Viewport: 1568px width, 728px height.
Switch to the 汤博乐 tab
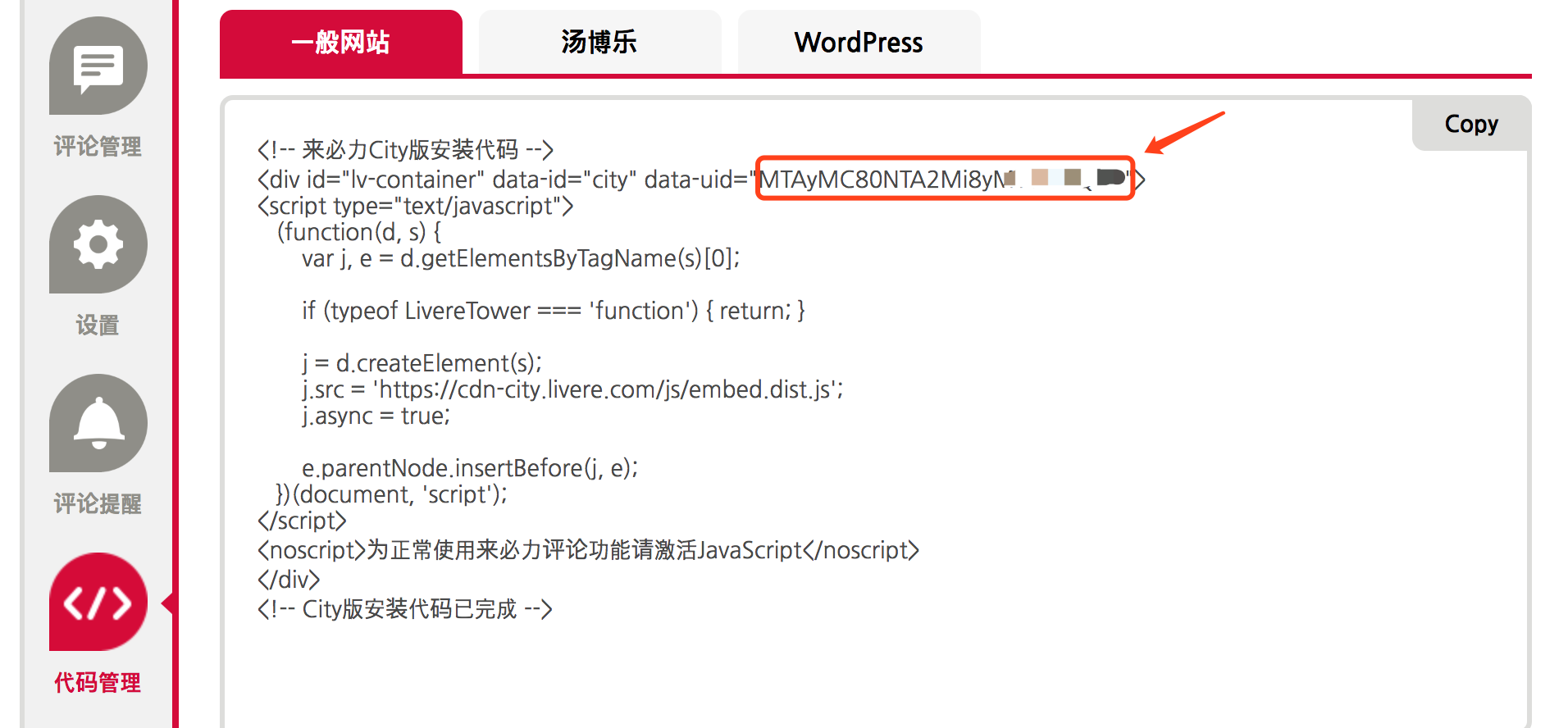pos(599,42)
